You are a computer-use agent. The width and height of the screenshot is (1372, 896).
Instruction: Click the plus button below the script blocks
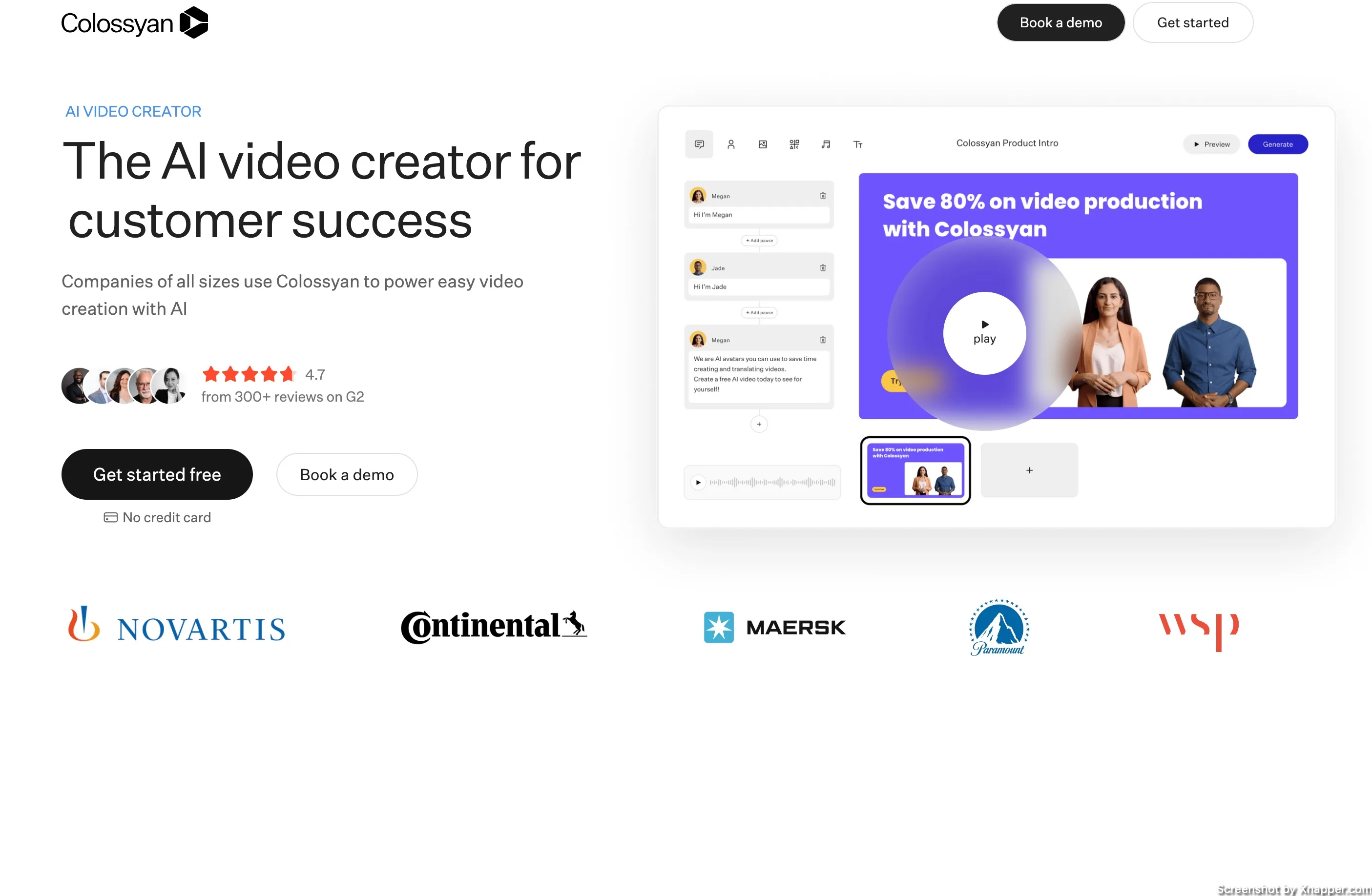click(x=759, y=424)
